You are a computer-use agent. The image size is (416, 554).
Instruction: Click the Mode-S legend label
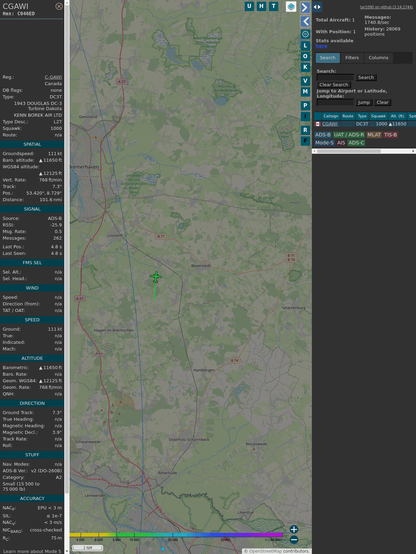click(x=324, y=143)
